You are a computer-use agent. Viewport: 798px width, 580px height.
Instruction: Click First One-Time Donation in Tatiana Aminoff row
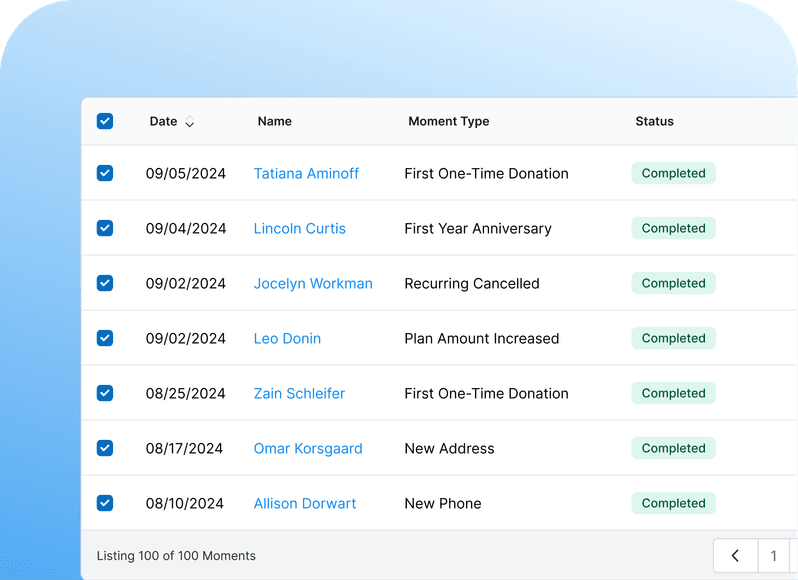[x=486, y=173]
